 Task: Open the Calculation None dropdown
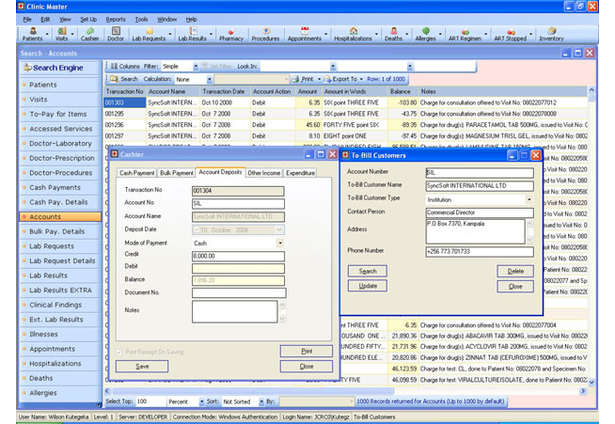[209, 79]
